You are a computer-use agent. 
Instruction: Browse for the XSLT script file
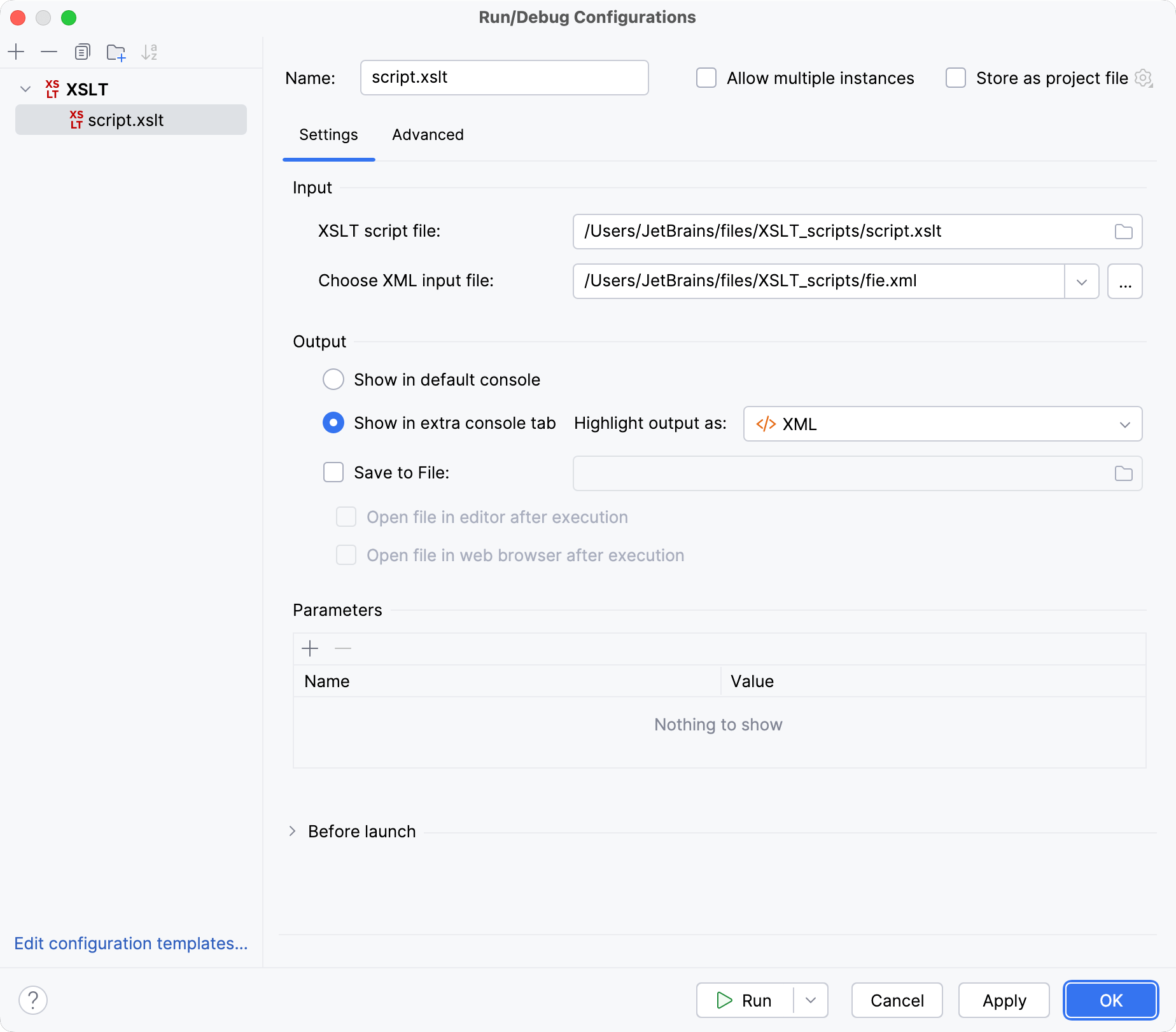click(1123, 232)
